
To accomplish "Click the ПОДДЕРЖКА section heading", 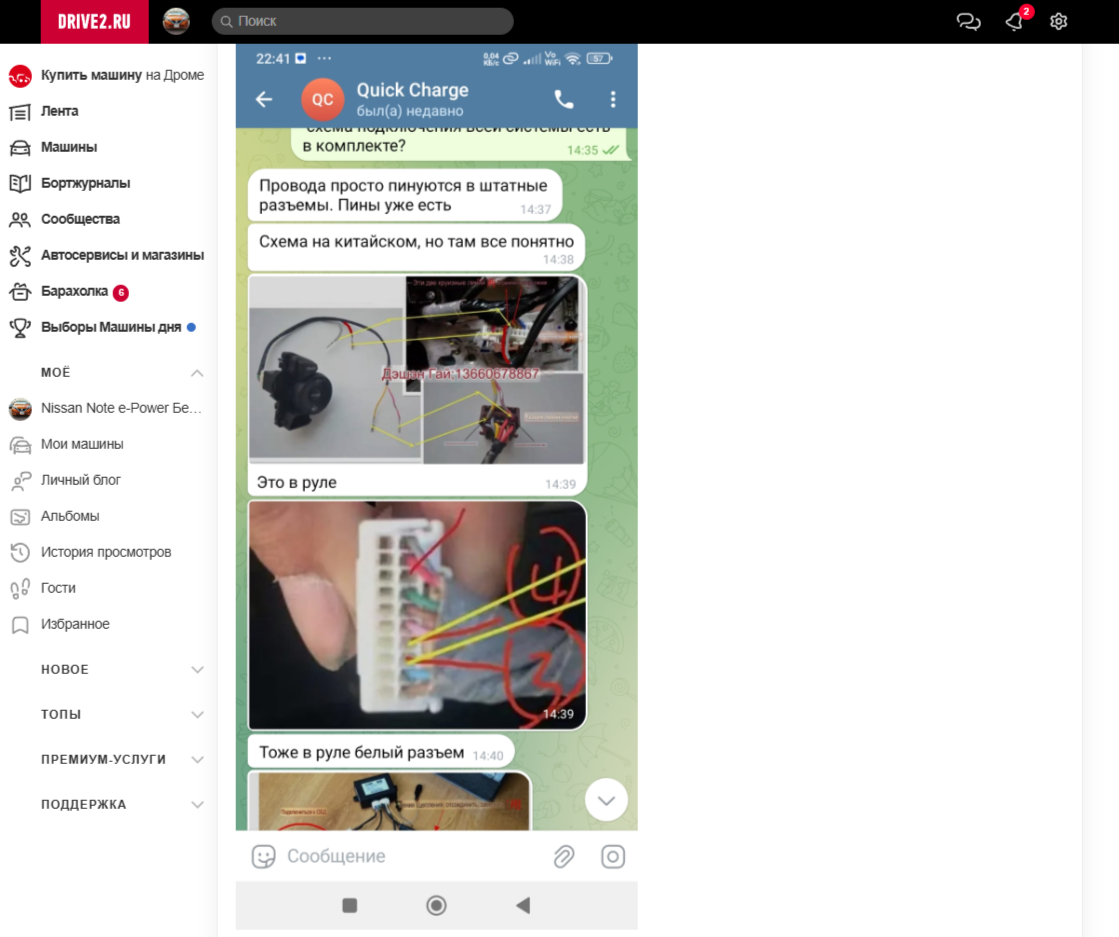I will pyautogui.click(x=83, y=804).
